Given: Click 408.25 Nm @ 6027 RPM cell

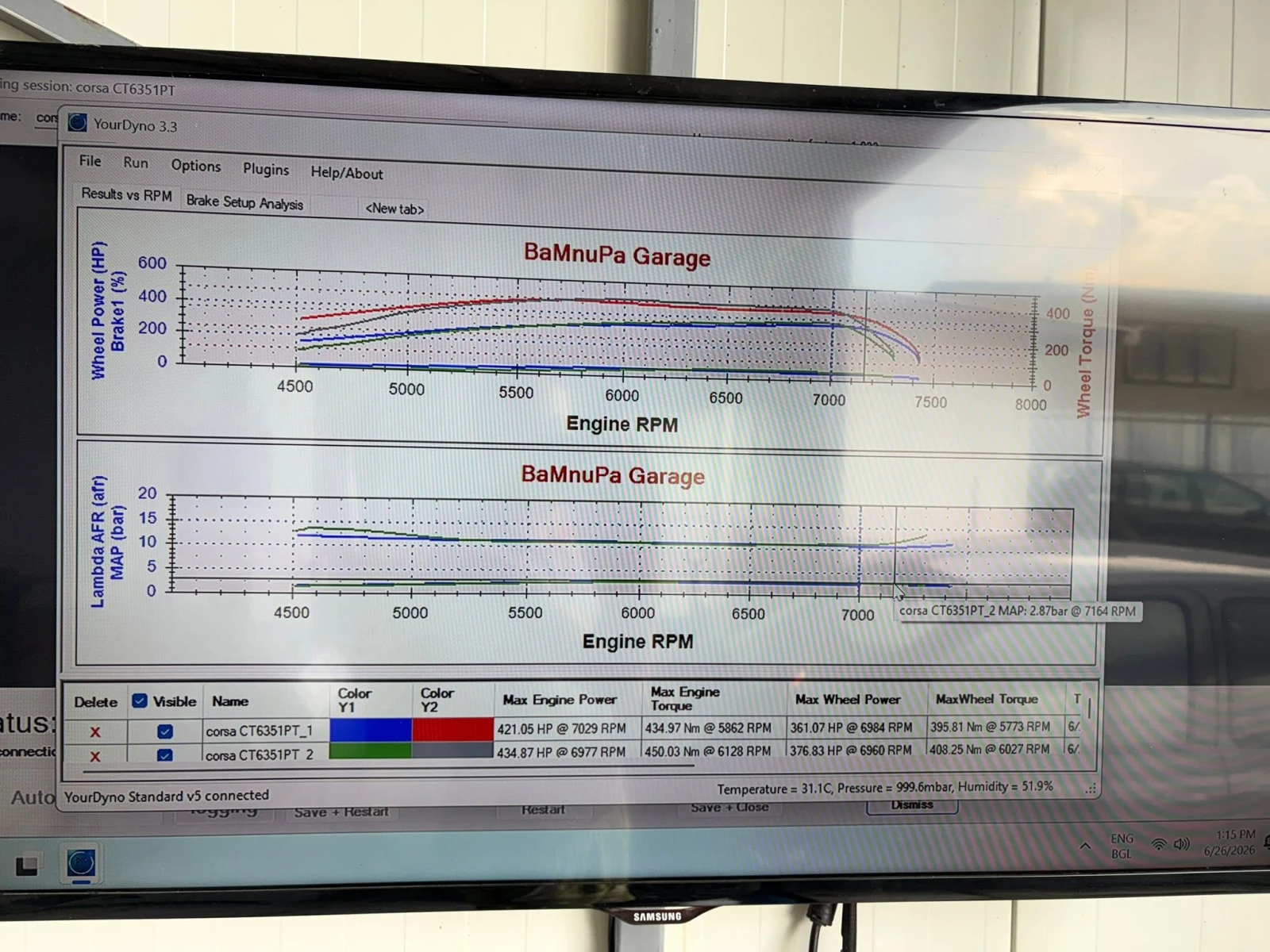Looking at the screenshot, I should click(990, 749).
